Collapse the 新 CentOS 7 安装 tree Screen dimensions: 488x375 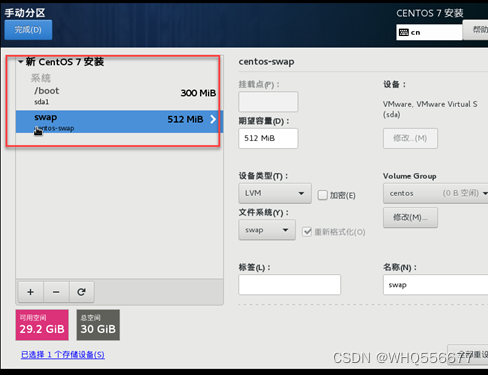pos(21,62)
